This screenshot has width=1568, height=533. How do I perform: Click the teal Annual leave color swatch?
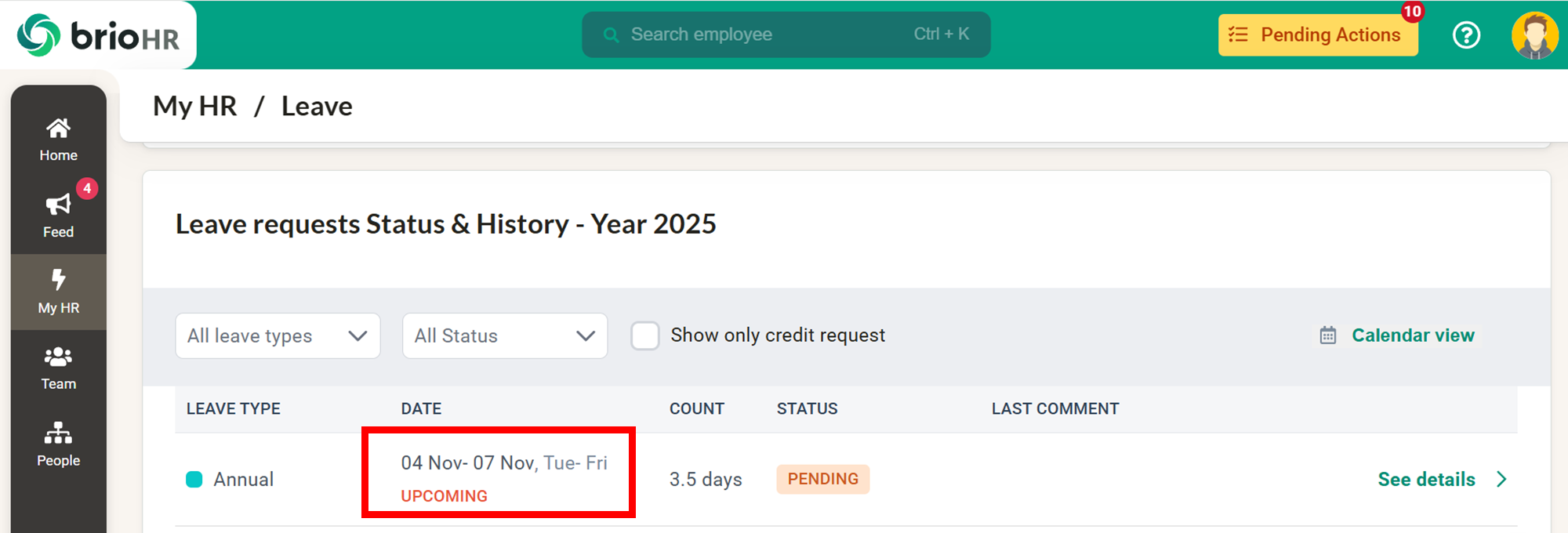(194, 480)
